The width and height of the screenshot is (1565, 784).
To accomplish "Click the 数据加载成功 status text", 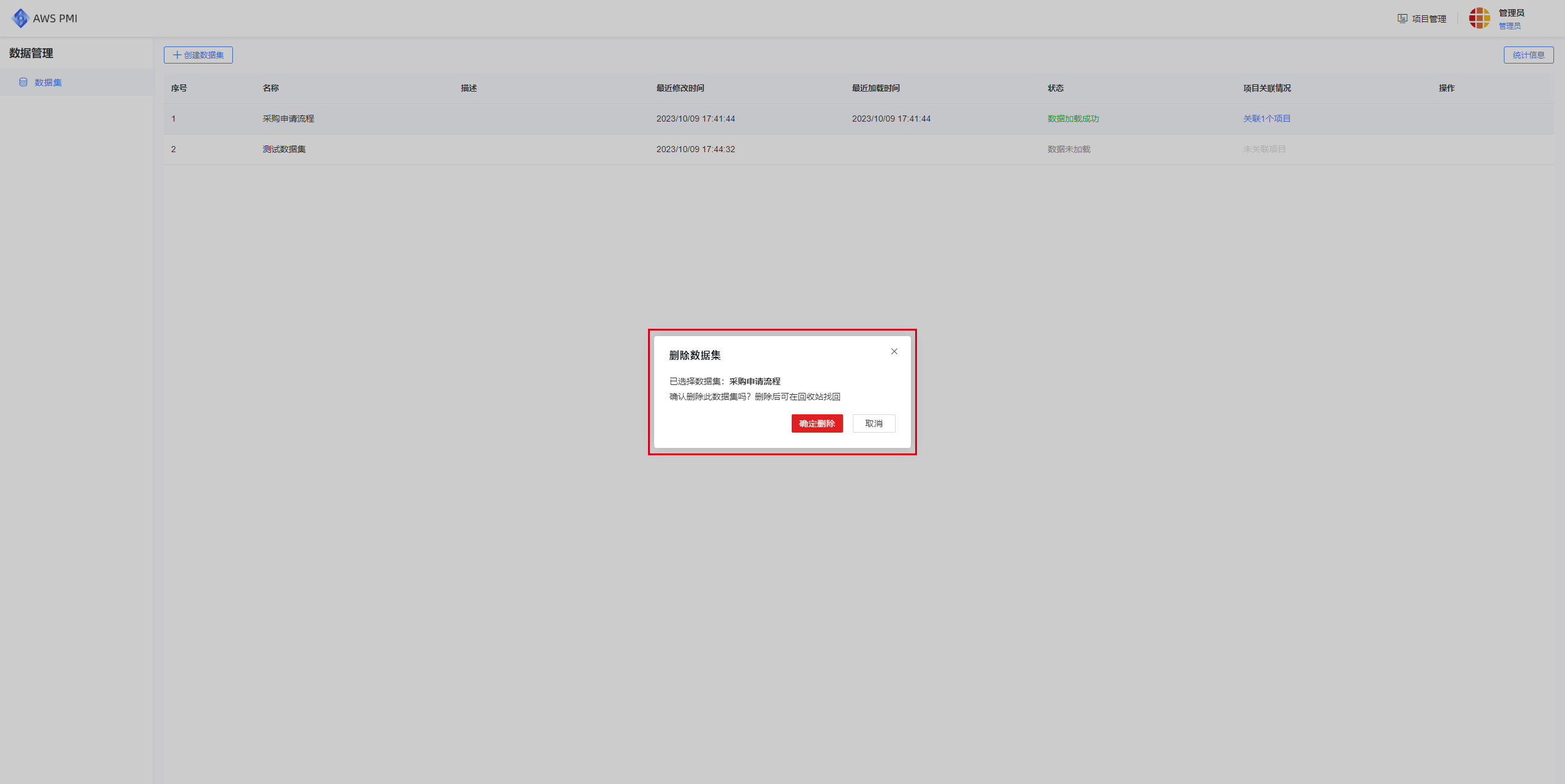I will click(1073, 119).
